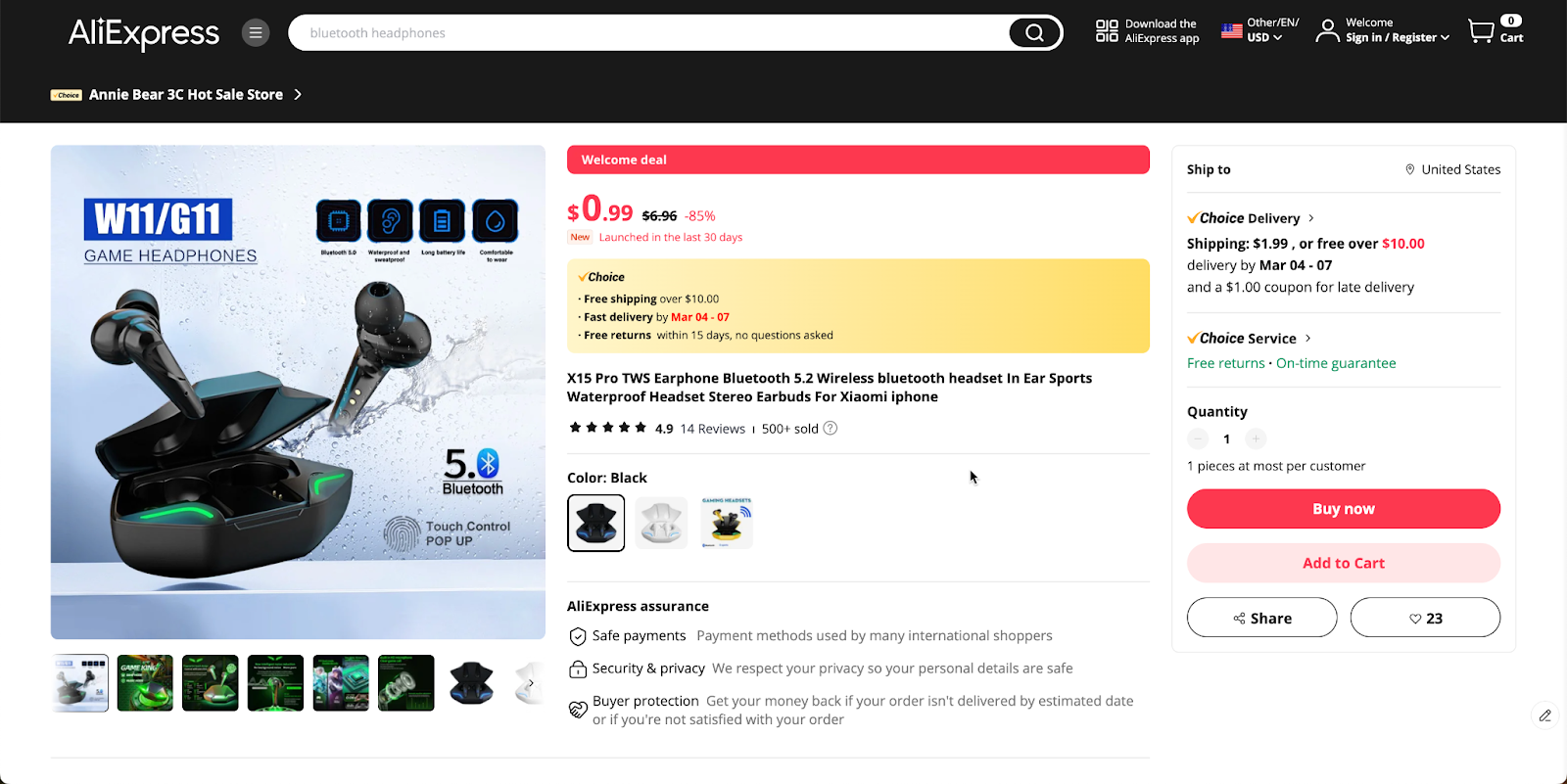Select the GAME KING second thumbnail
This screenshot has width=1567, height=784.
coord(145,683)
